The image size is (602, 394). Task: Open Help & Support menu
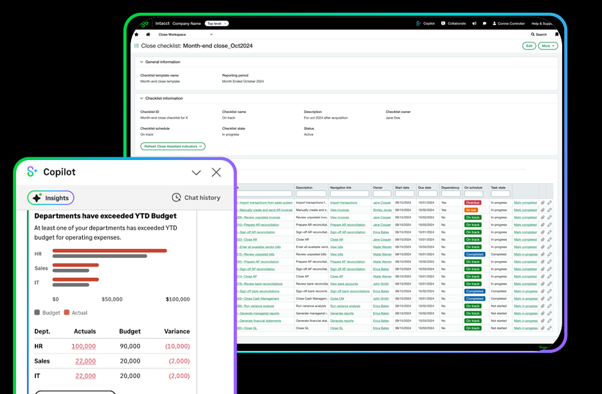[x=542, y=23]
